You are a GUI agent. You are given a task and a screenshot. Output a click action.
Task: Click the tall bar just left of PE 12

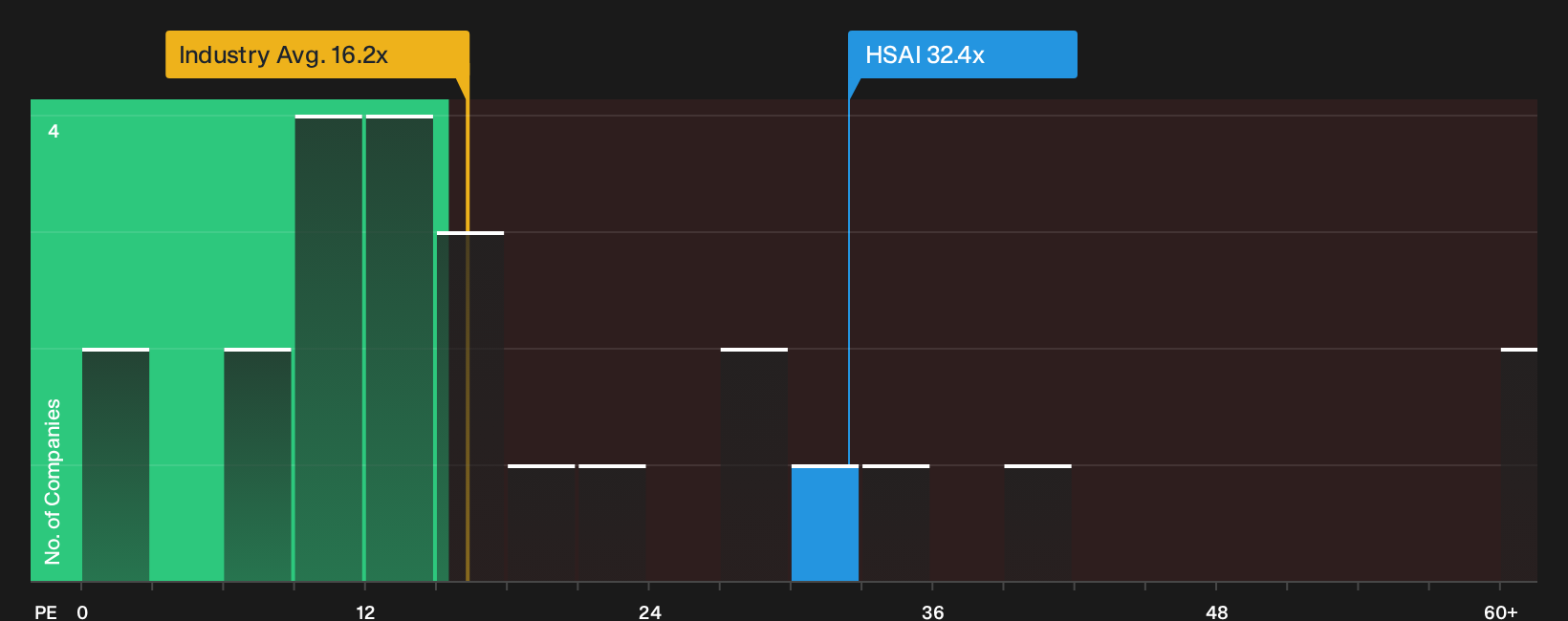[329, 349]
